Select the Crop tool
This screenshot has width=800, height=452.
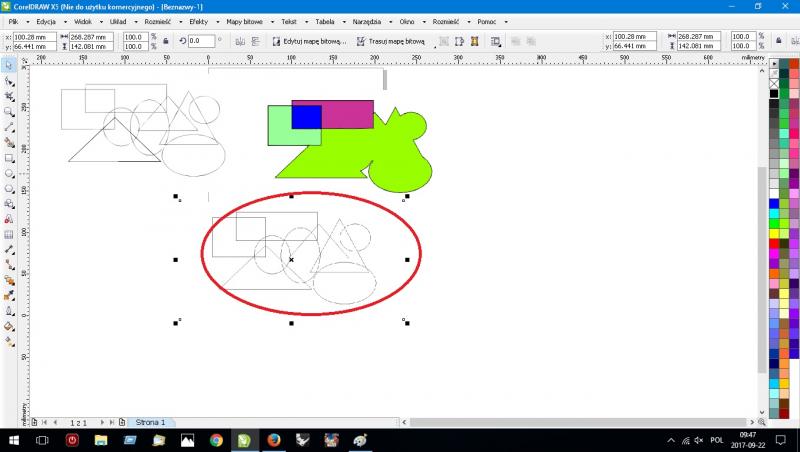9,96
